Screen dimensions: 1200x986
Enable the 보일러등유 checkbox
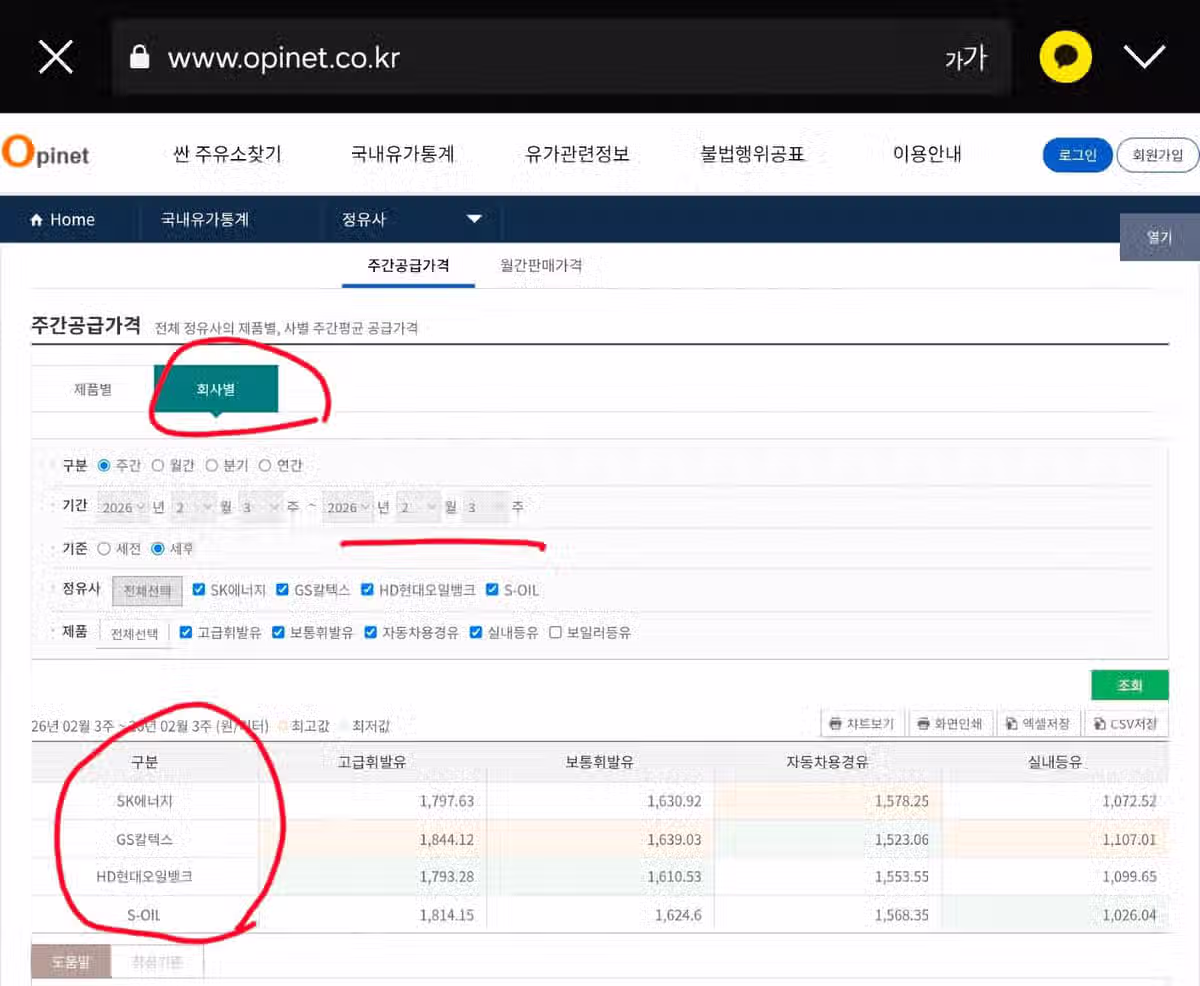coord(555,632)
